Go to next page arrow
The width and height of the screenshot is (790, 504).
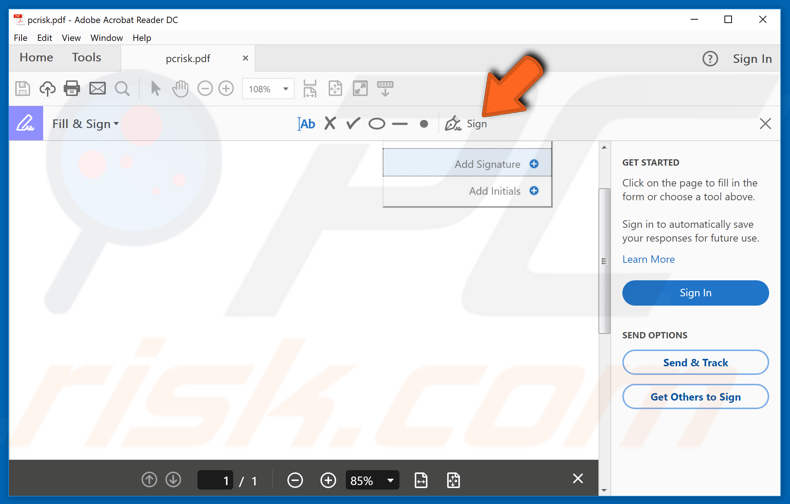click(173, 479)
